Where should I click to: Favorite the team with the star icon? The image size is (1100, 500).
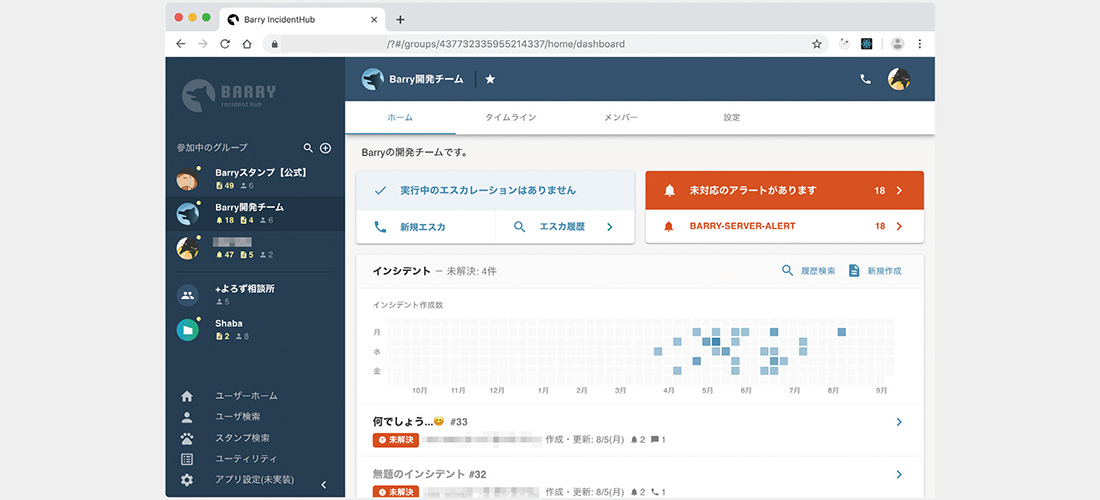[x=490, y=79]
